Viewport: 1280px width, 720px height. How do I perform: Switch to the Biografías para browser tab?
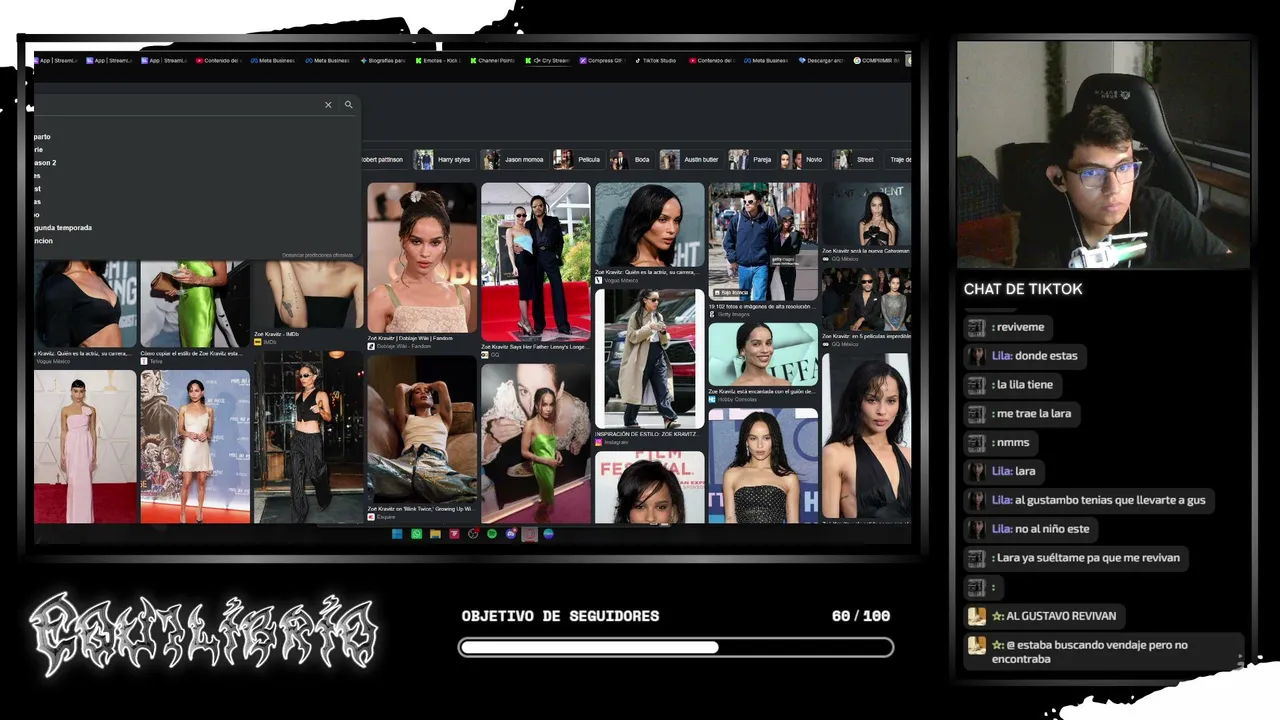(383, 60)
